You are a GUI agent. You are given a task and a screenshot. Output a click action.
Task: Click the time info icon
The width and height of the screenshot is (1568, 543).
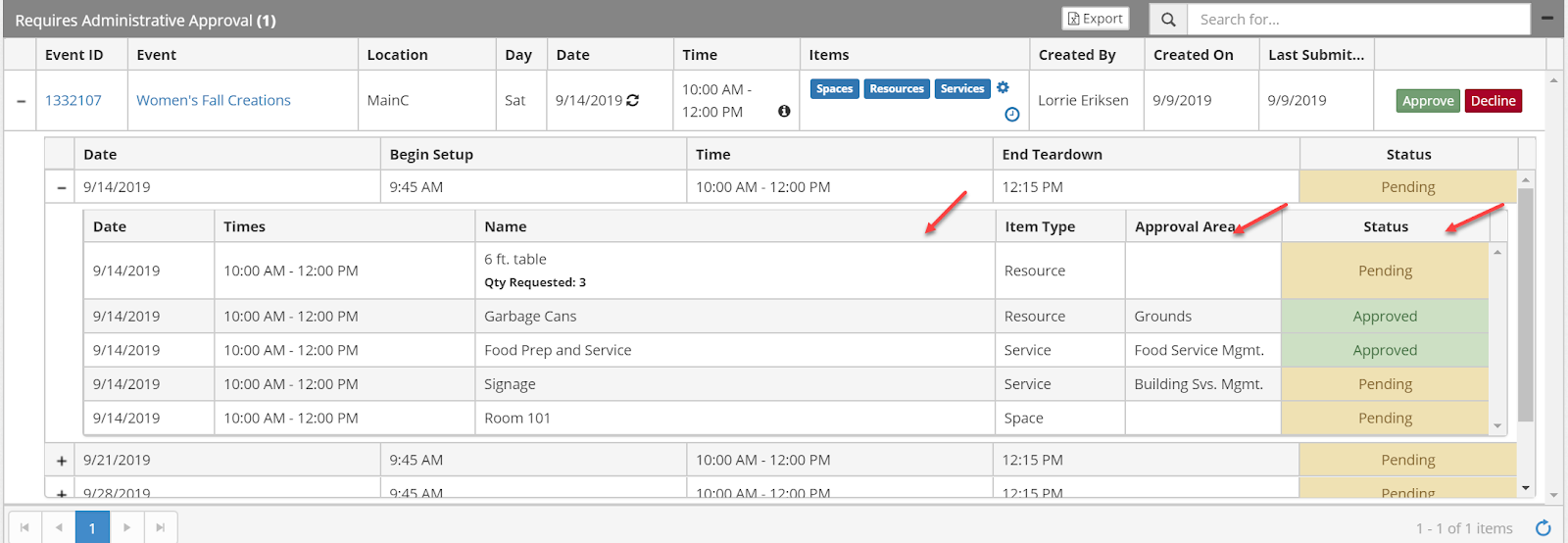point(784,112)
